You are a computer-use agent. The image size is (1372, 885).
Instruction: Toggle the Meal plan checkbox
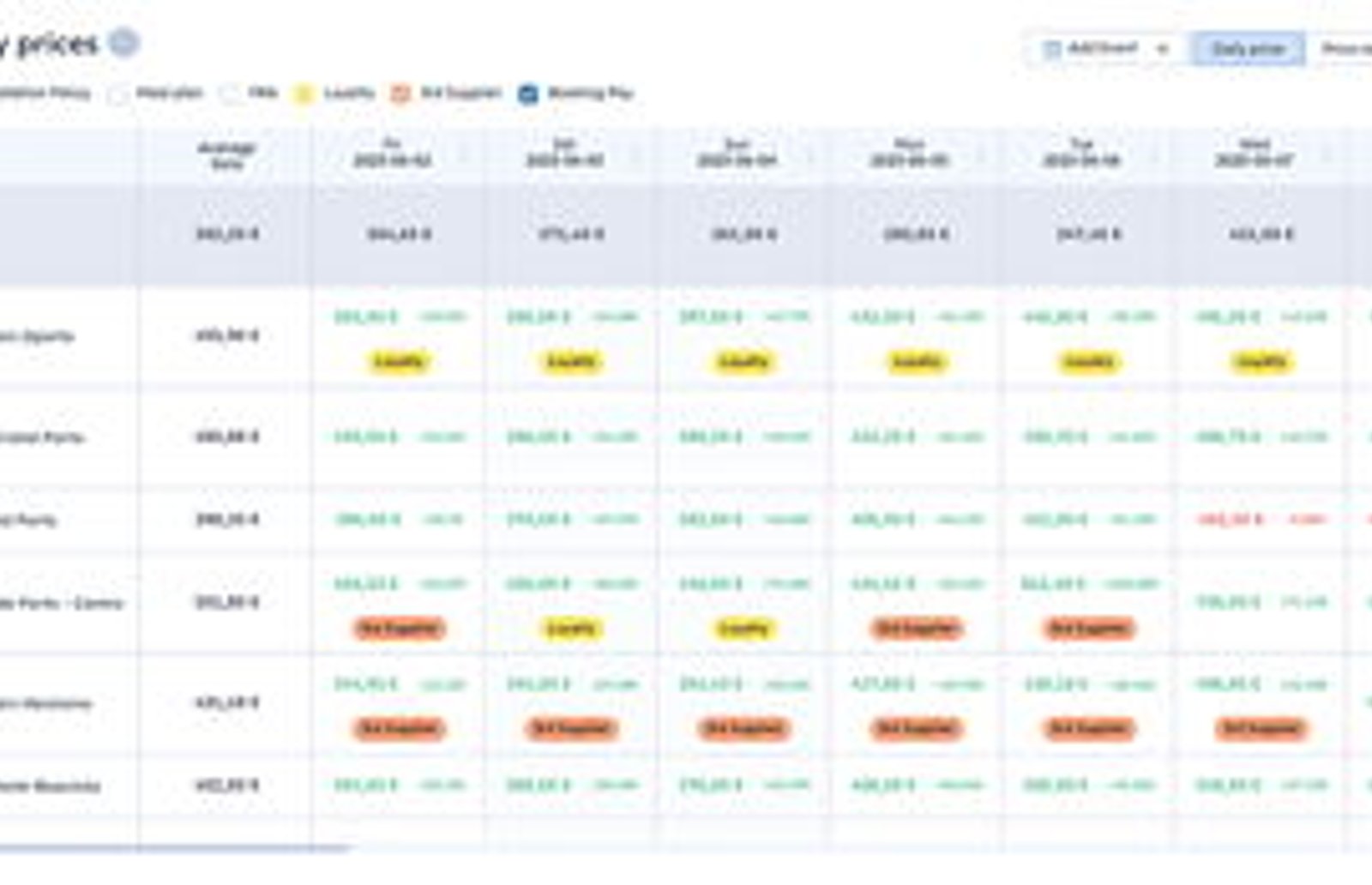[120, 93]
